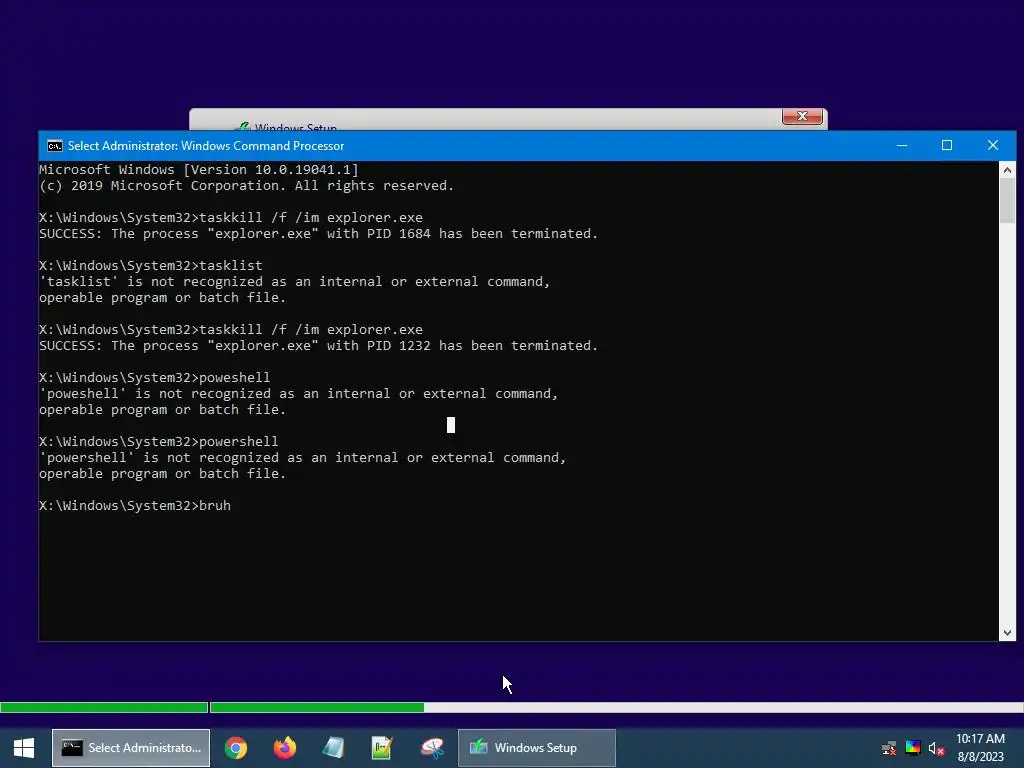Click the Command Processor title bar system icon
1024x768 pixels.
click(55, 146)
